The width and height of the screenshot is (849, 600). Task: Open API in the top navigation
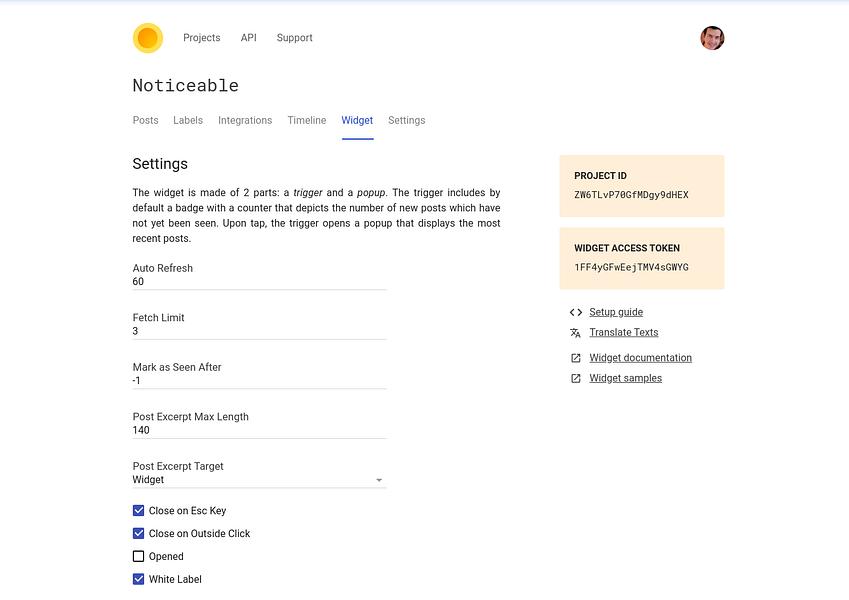pos(249,38)
